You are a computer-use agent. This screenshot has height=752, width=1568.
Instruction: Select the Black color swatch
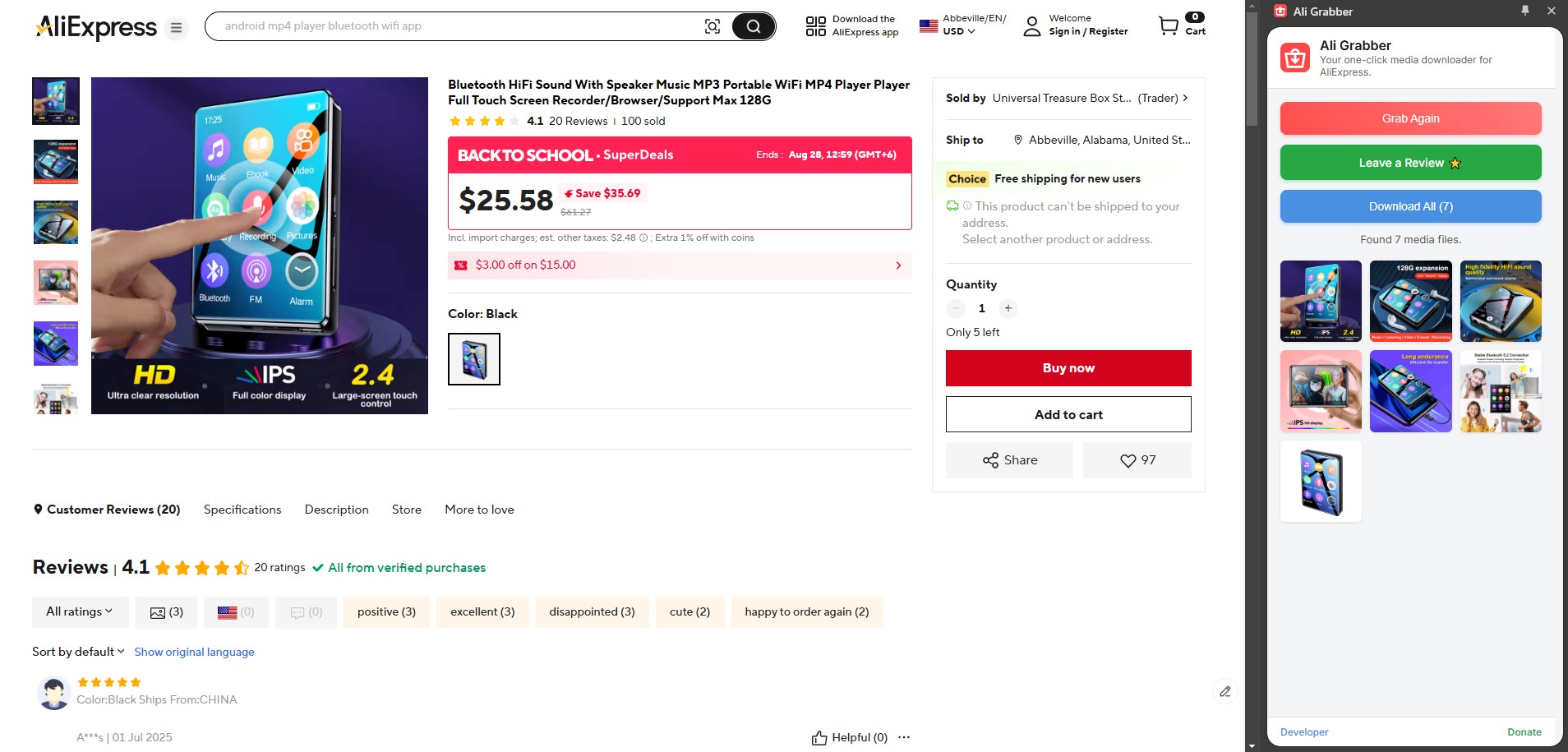pyautogui.click(x=474, y=359)
